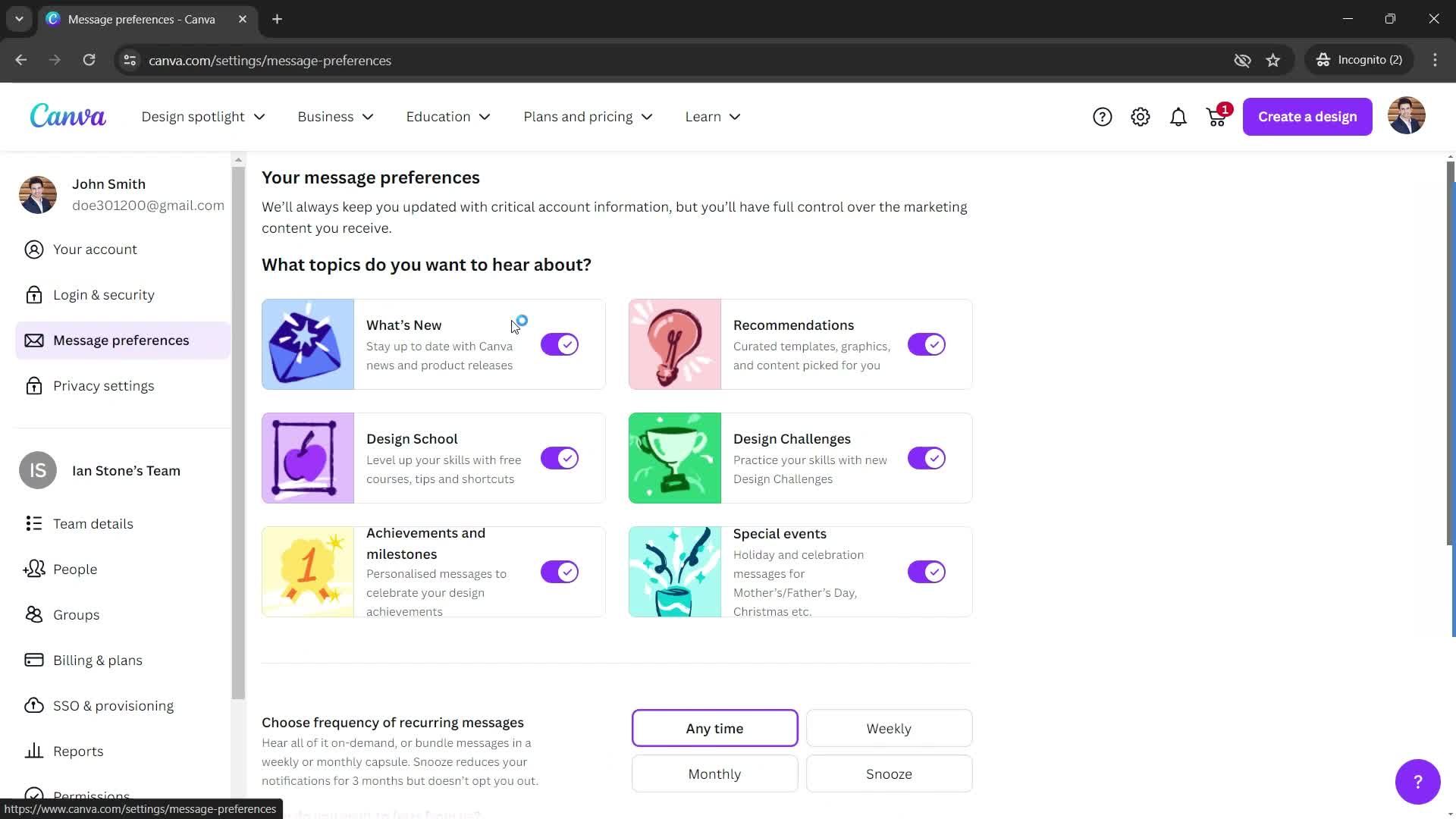1456x819 pixels.
Task: Click the Recommendations lightbulb icon
Action: (x=677, y=344)
